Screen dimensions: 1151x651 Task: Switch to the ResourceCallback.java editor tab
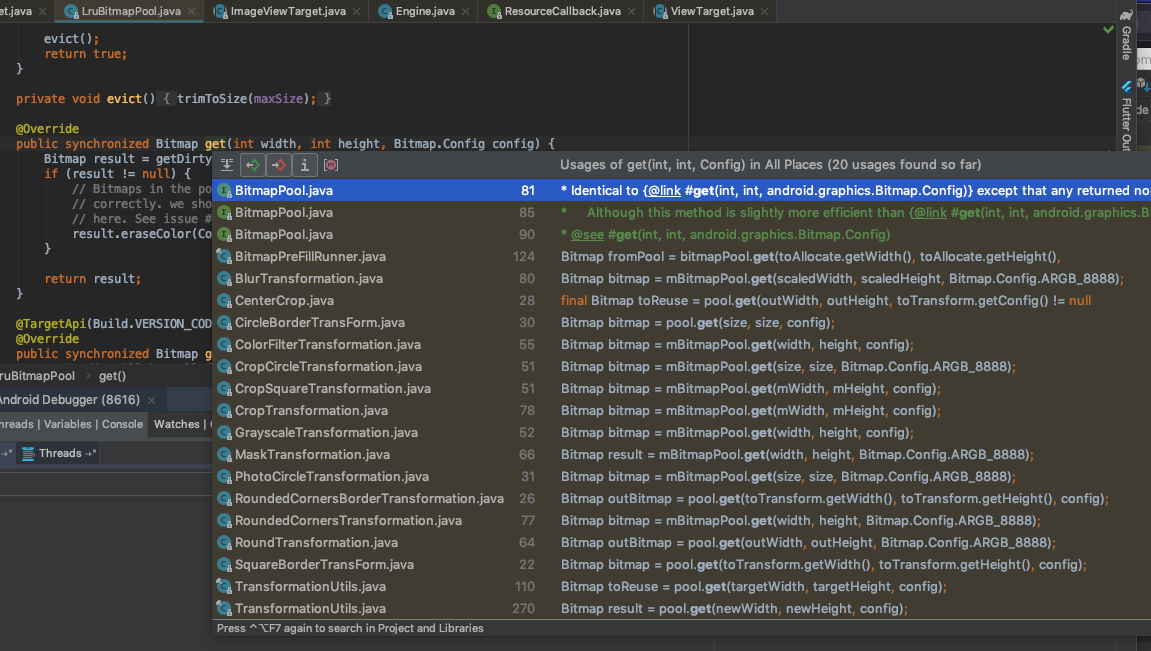pyautogui.click(x=561, y=11)
